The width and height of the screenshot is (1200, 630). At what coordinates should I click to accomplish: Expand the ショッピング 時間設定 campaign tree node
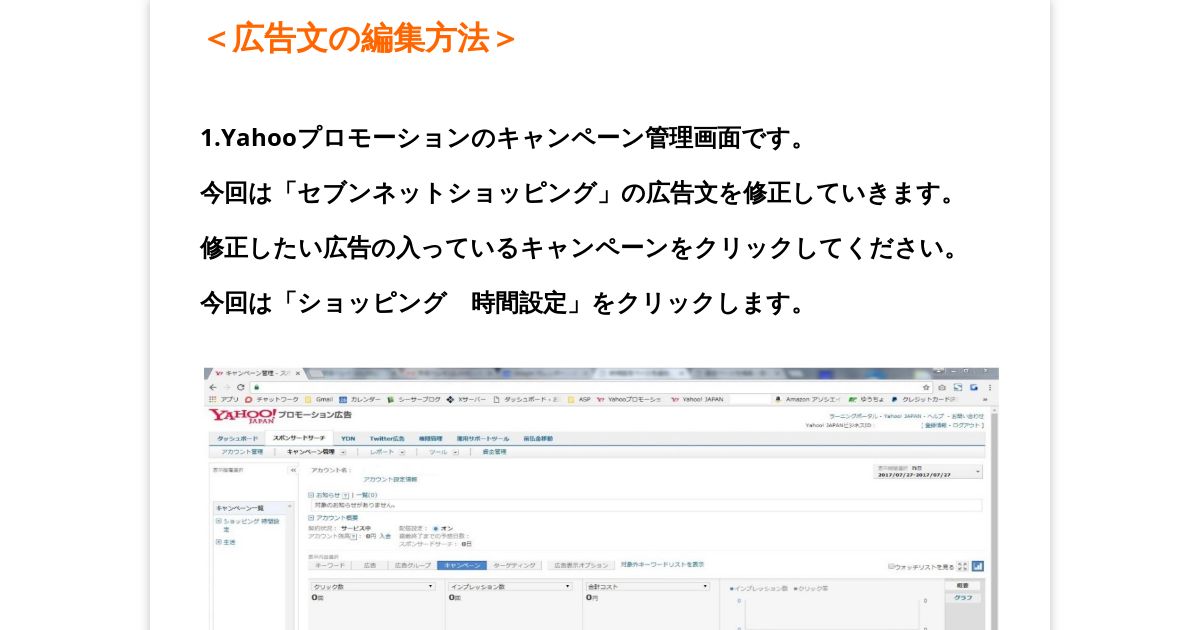tap(218, 521)
